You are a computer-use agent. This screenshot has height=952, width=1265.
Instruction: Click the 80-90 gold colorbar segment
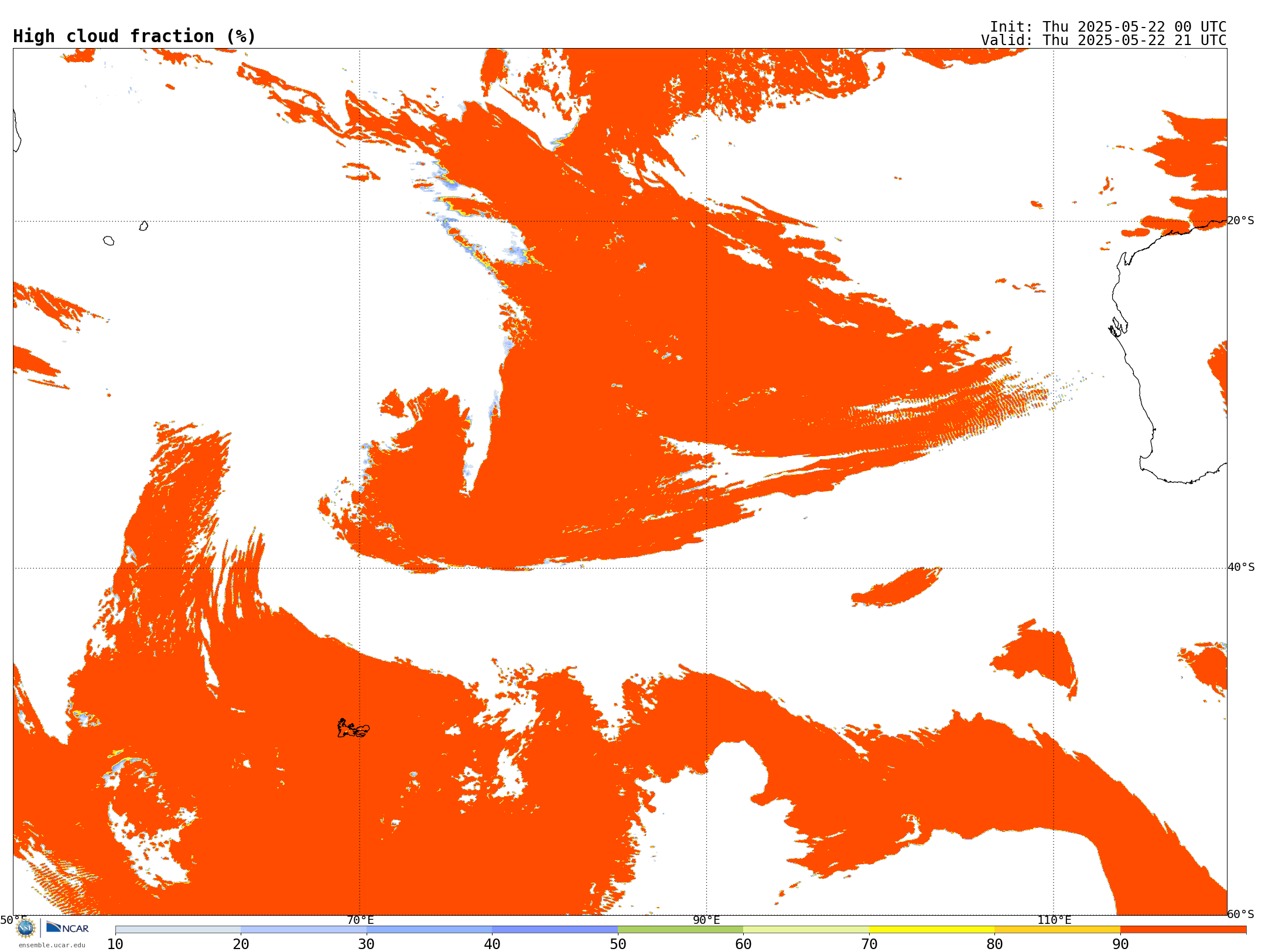(x=1057, y=930)
